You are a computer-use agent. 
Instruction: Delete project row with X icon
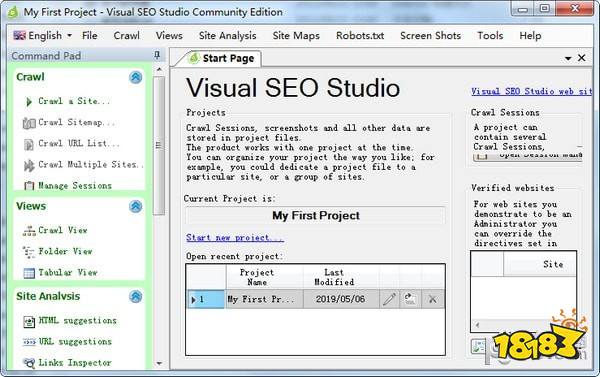click(x=433, y=299)
